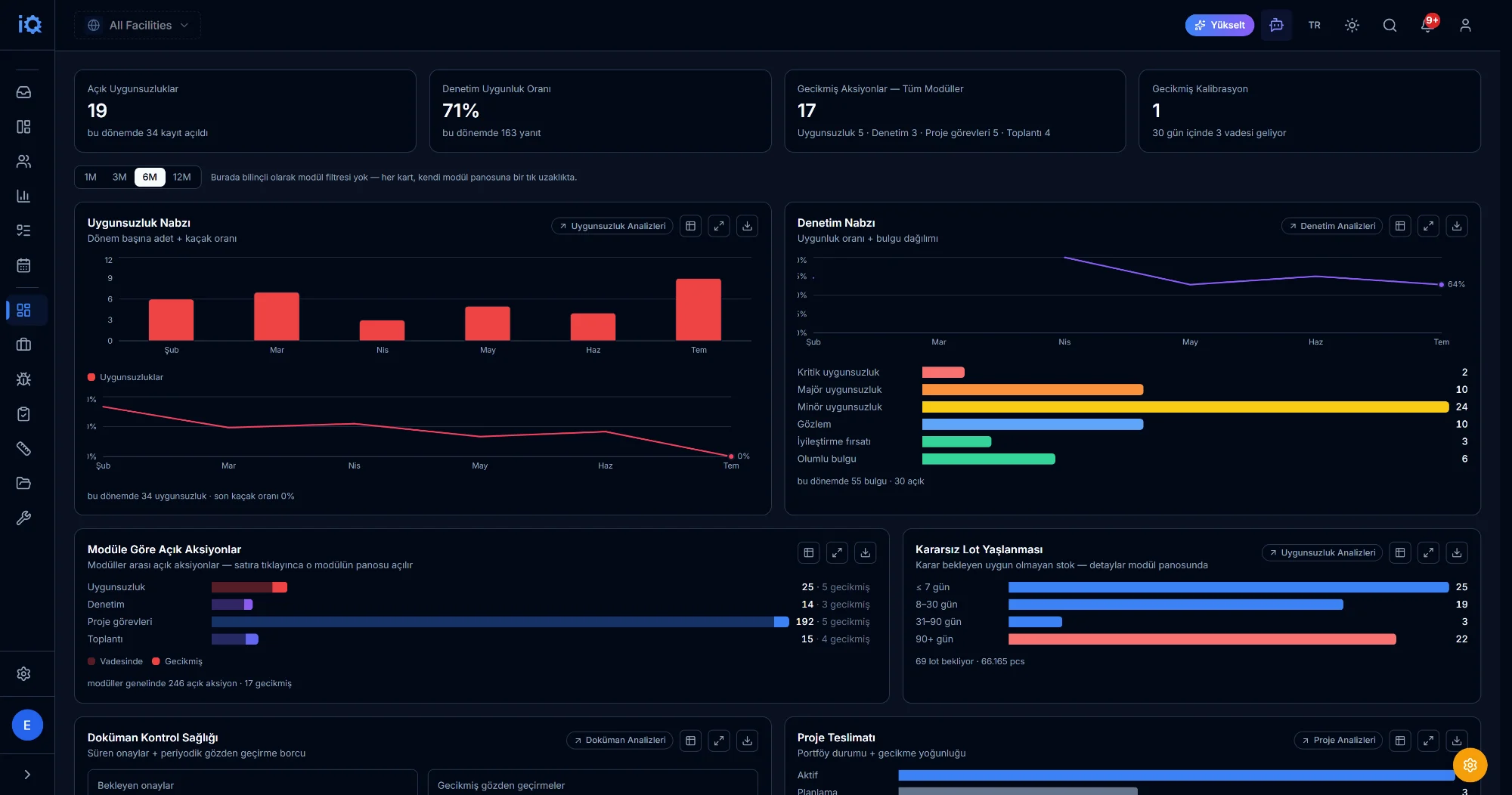The image size is (1512, 795).
Task: Expand the Proje Teslimatı card fullscreen
Action: click(x=1428, y=741)
